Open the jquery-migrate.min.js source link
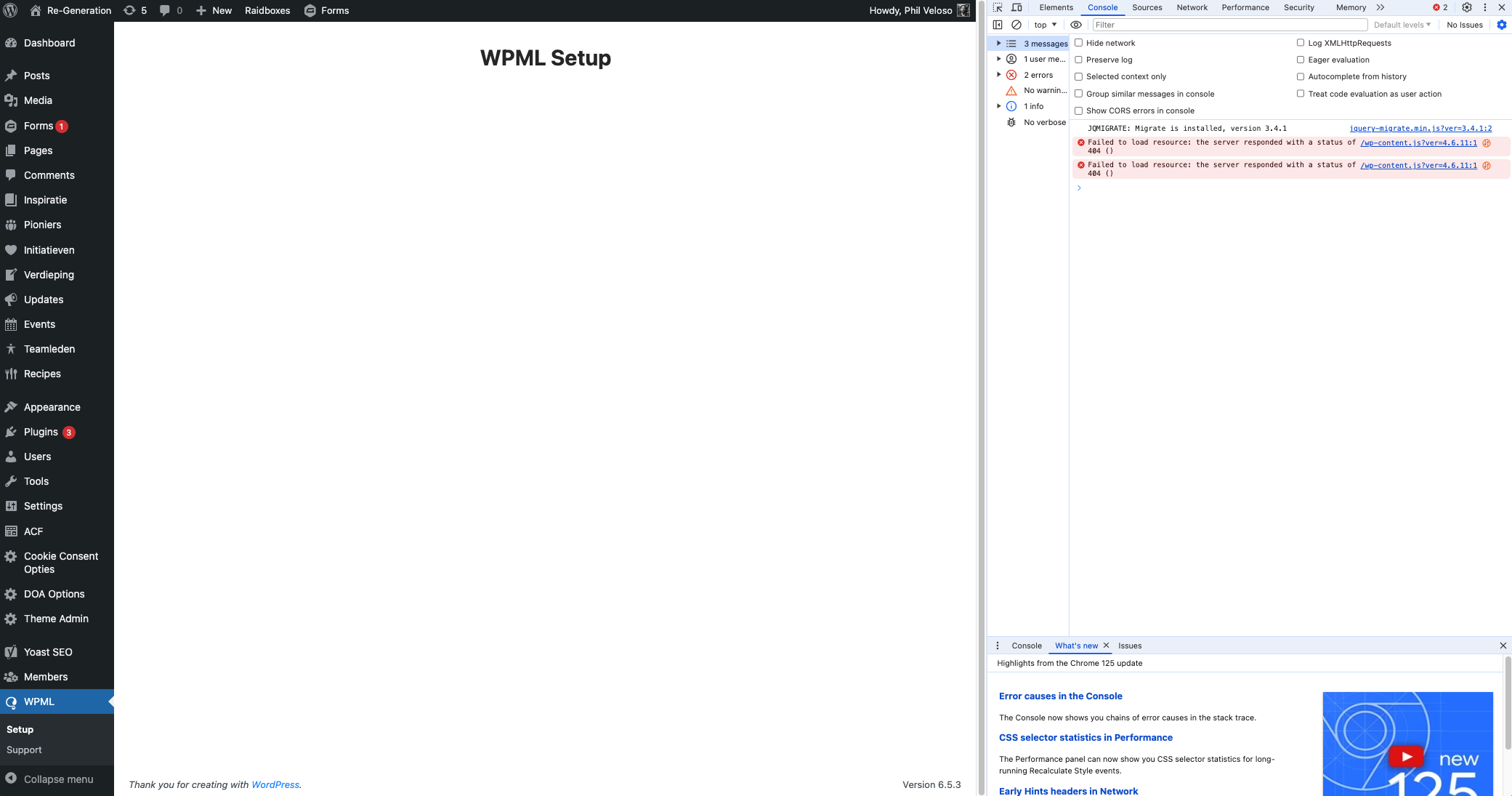Viewport: 1512px width, 796px height. (x=1420, y=128)
